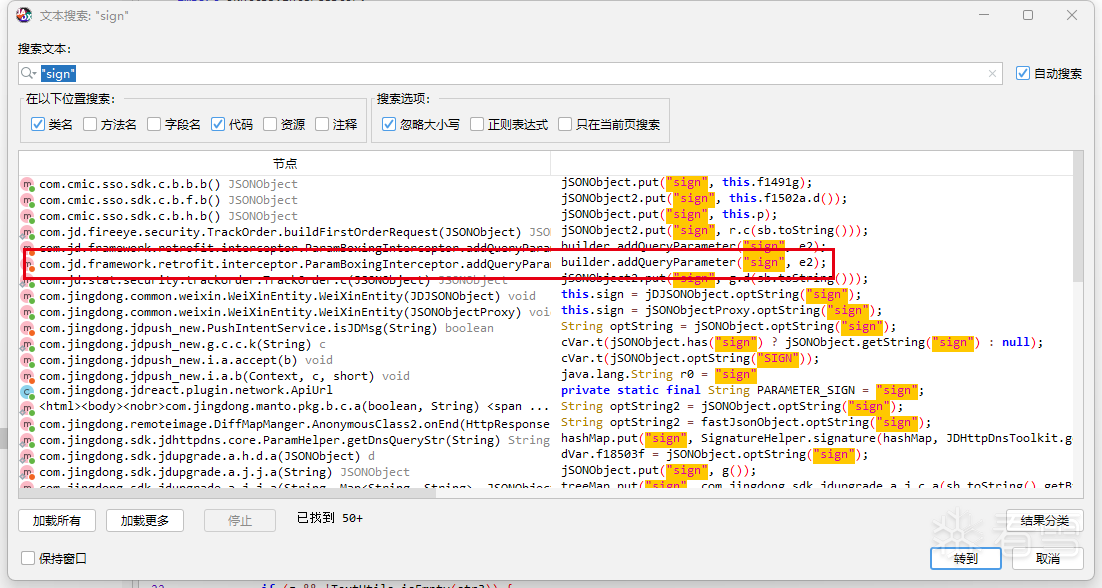Screen dimensions: 1102x588
Task: Click the 节点 column header
Action: (285, 163)
